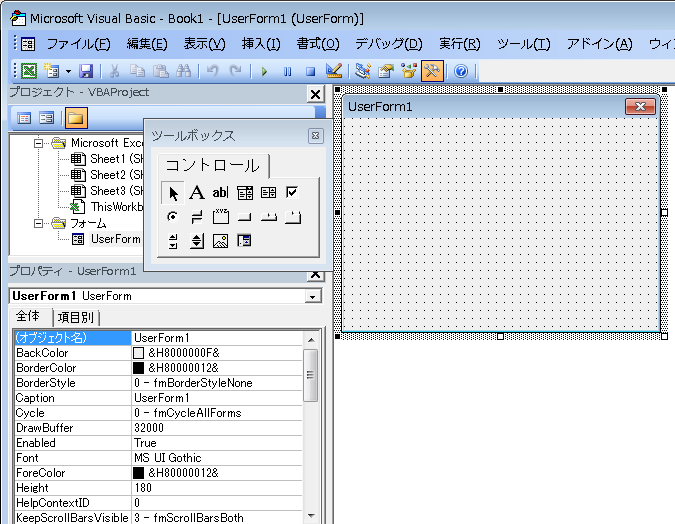Open the 書式(O) menu
The width and height of the screenshot is (675, 524).
(x=318, y=43)
